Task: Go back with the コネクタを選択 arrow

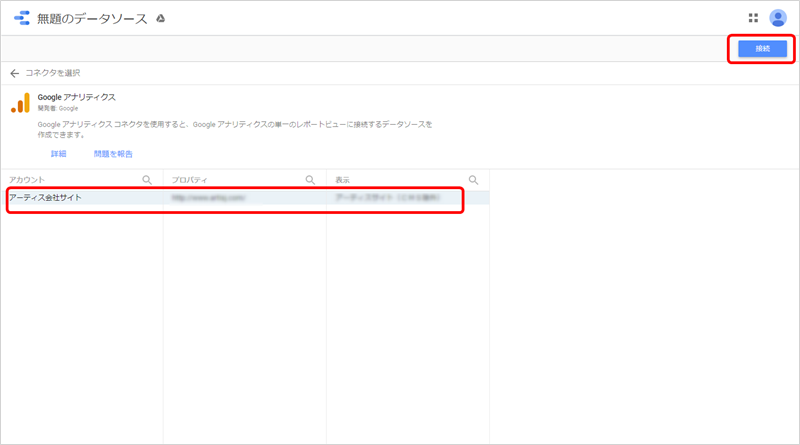Action: click(14, 73)
